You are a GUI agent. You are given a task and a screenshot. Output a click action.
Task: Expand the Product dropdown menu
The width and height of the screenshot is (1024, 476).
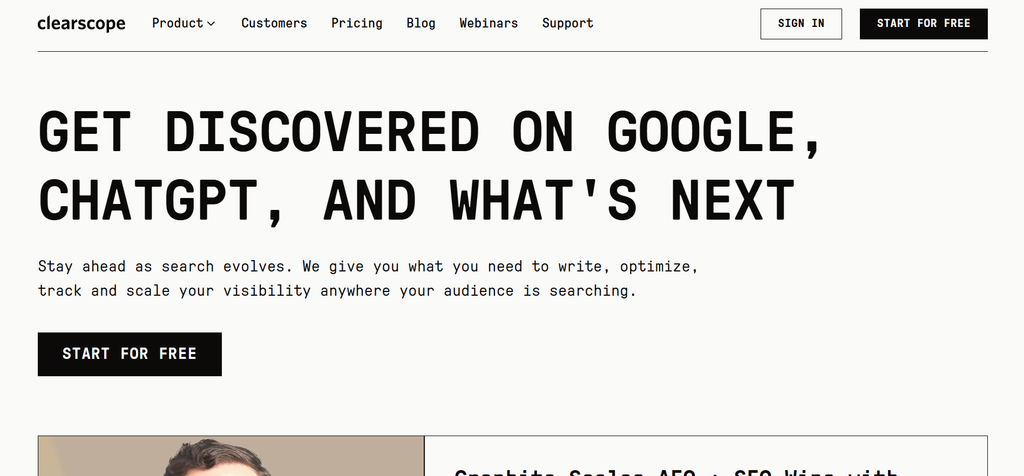(x=184, y=23)
